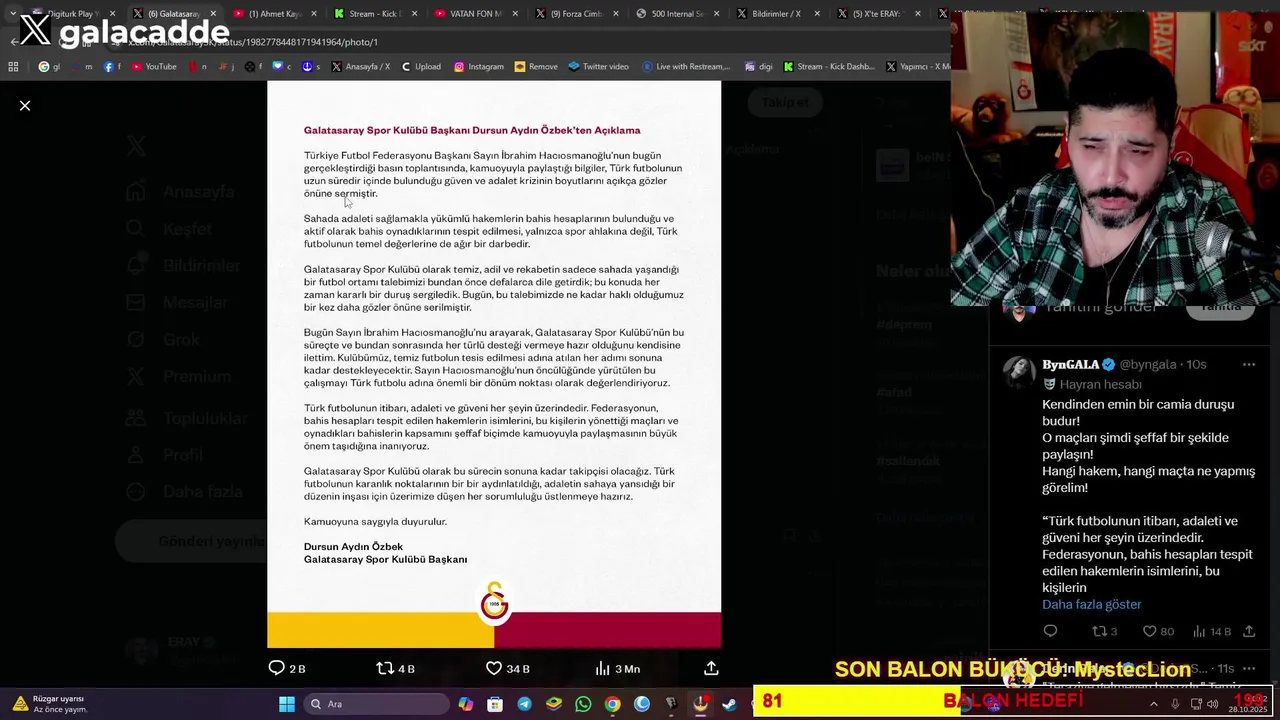1280x720 pixels.
Task: Open Telegram from the taskbar
Action: (524, 704)
